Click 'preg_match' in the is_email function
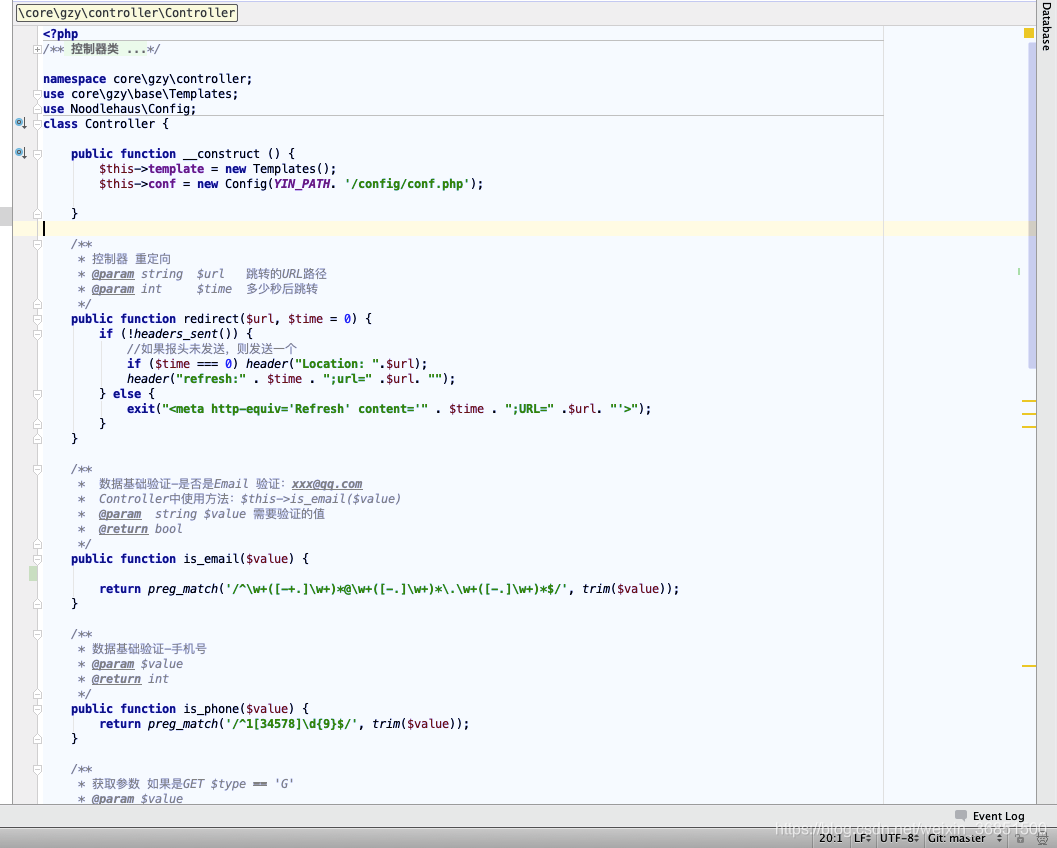The height and width of the screenshot is (848, 1057). pos(183,588)
